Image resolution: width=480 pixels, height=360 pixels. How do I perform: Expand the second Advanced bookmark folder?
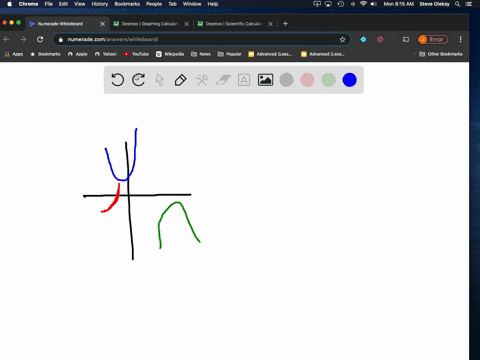click(x=323, y=54)
